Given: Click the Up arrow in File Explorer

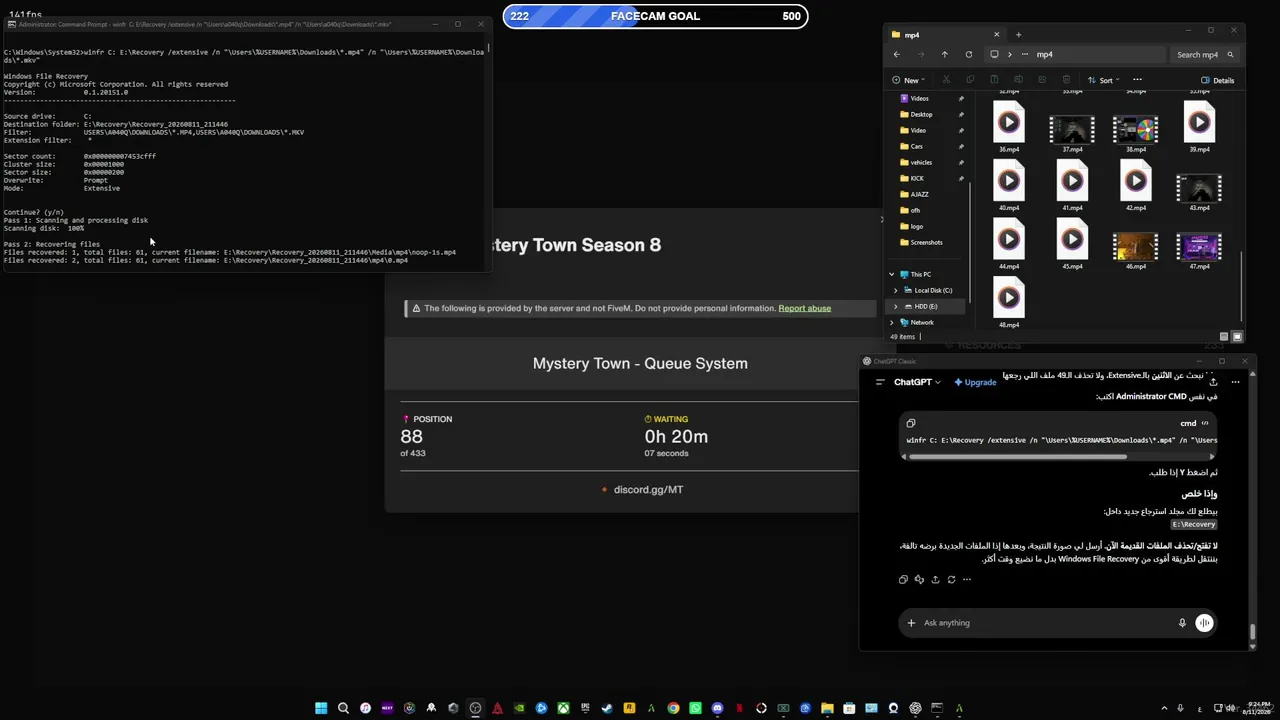Looking at the screenshot, I should [944, 55].
